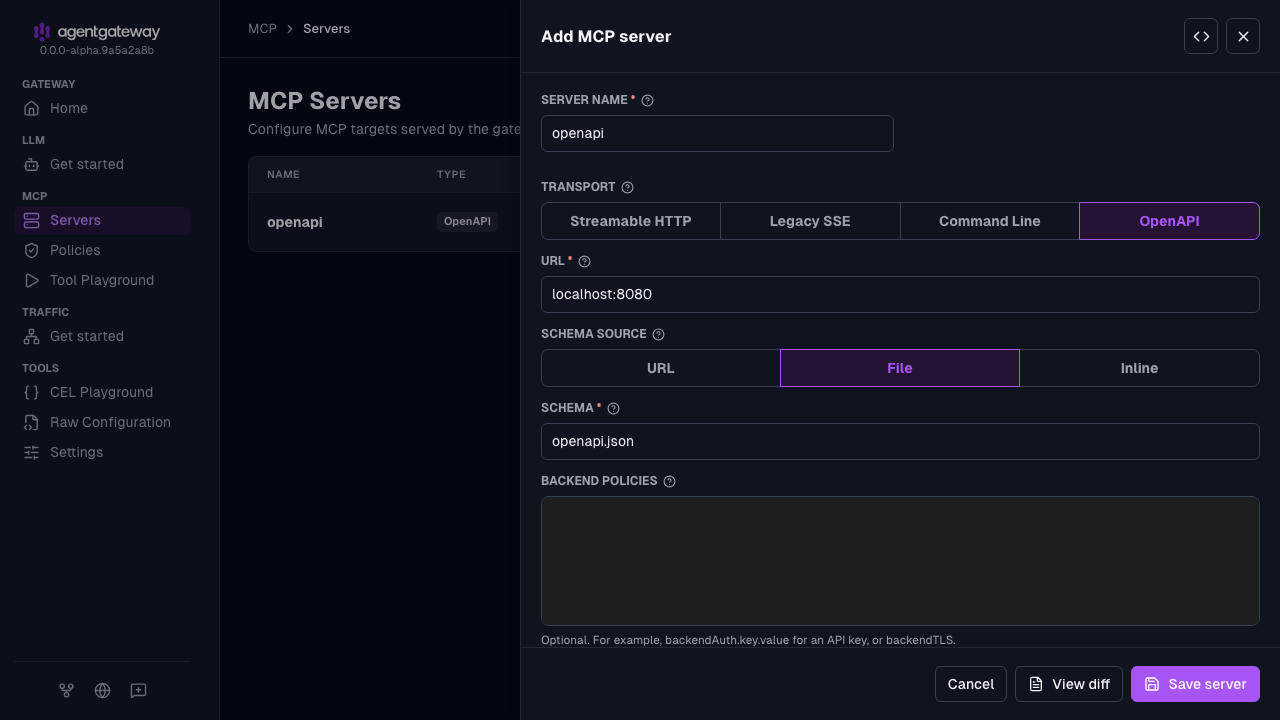Click the Policies shield icon

coord(32,250)
